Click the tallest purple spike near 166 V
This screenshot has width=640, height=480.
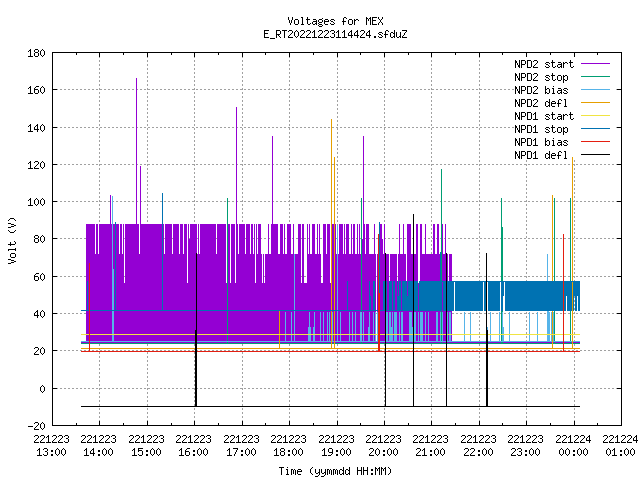(136, 151)
